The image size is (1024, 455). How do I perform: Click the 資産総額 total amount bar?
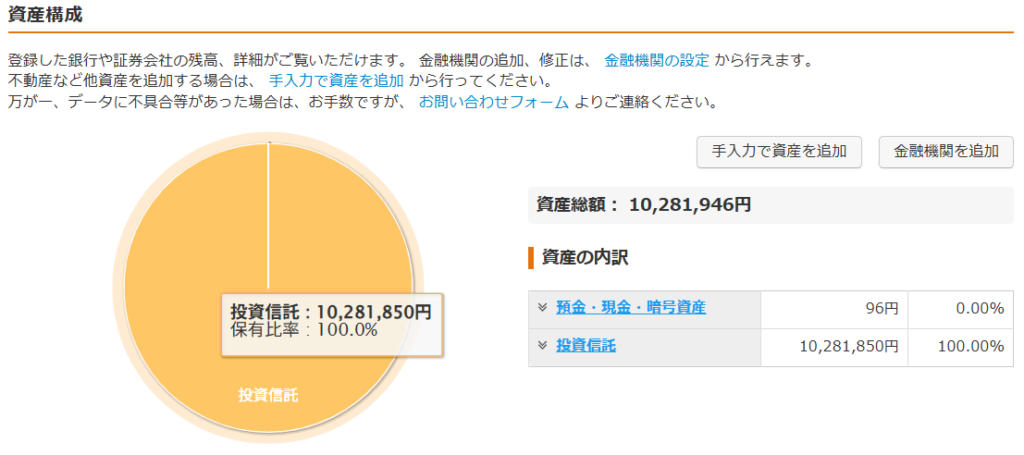pyautogui.click(x=770, y=205)
